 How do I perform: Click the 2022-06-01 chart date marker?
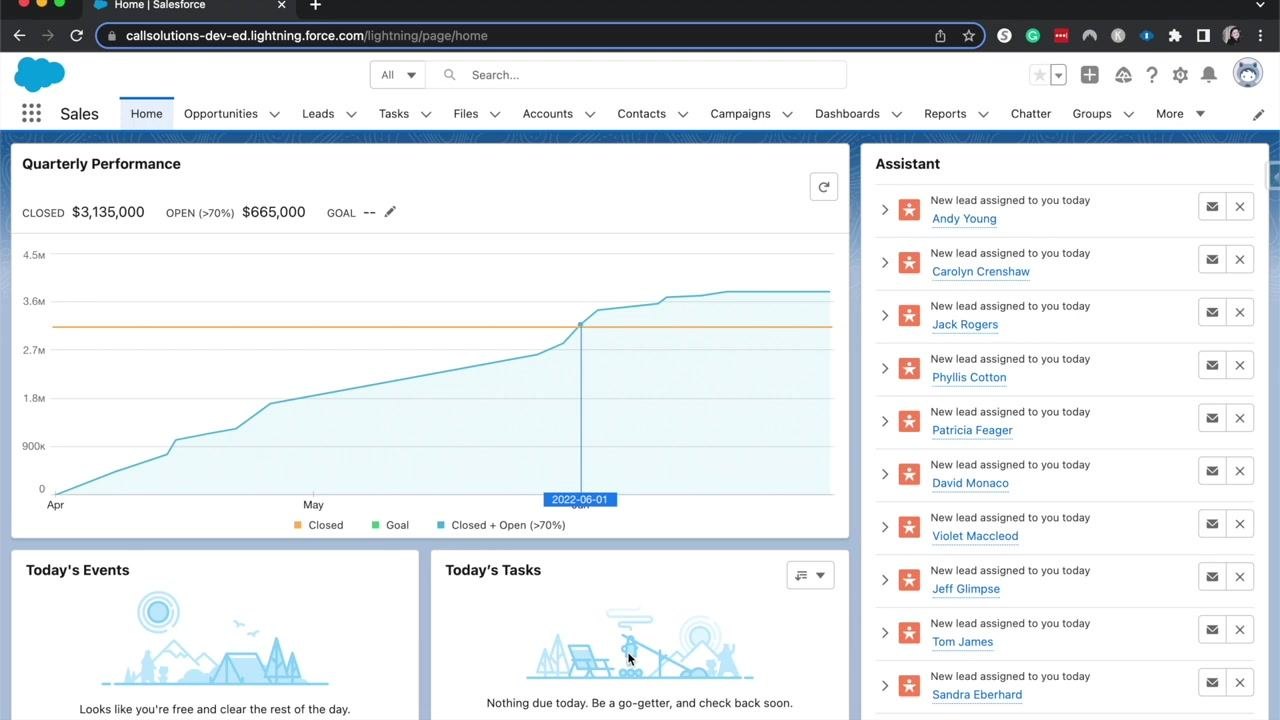pos(580,499)
